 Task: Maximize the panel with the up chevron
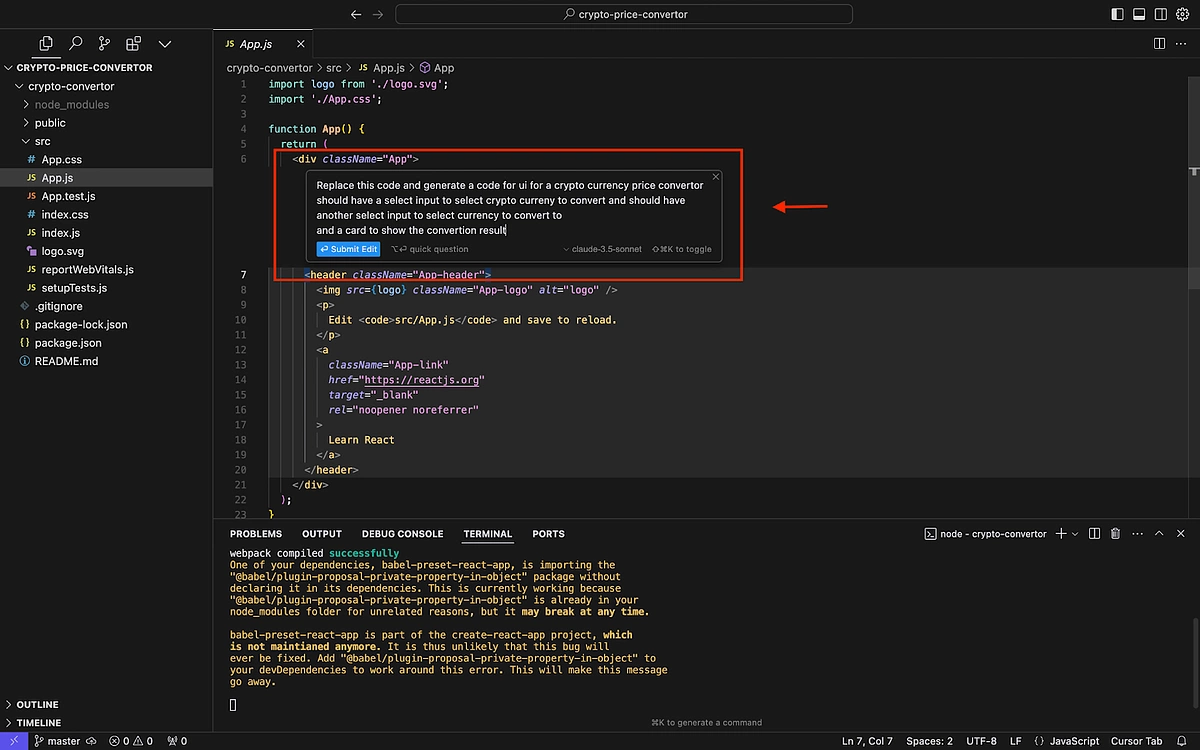coord(1160,534)
